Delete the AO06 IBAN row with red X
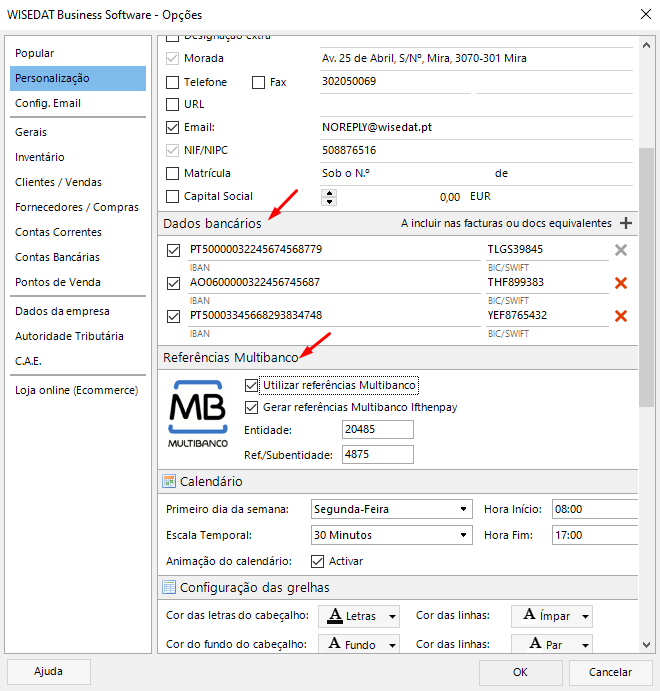This screenshot has width=660, height=691. click(620, 283)
